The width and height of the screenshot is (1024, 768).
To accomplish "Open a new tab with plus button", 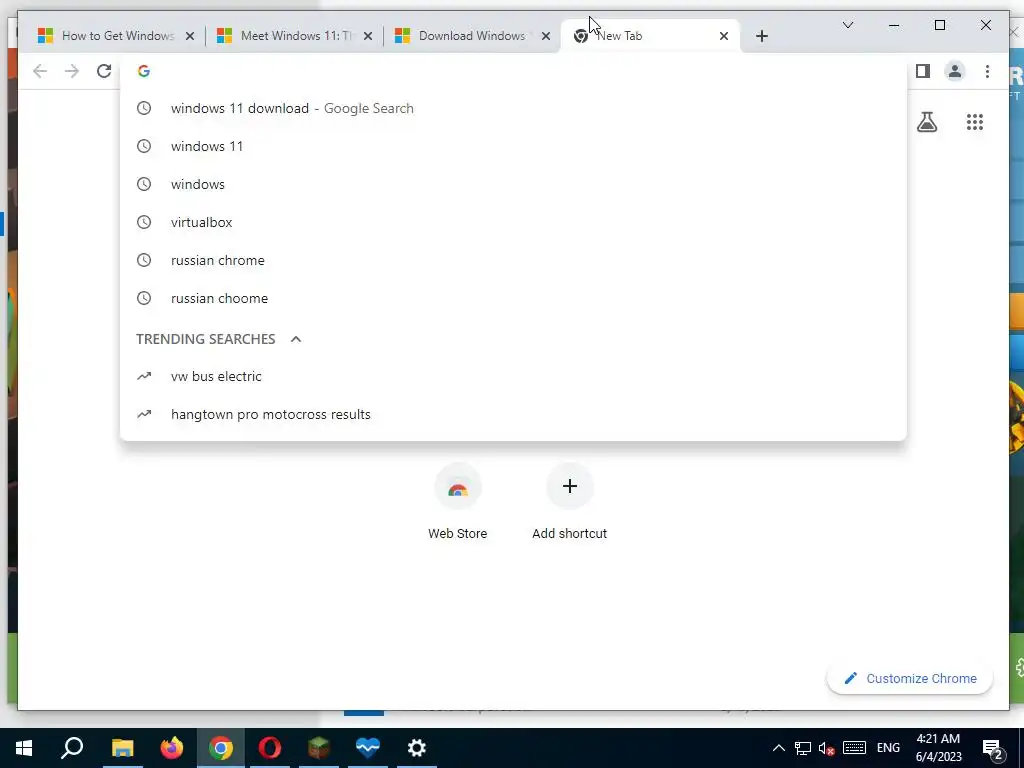I will (761, 36).
